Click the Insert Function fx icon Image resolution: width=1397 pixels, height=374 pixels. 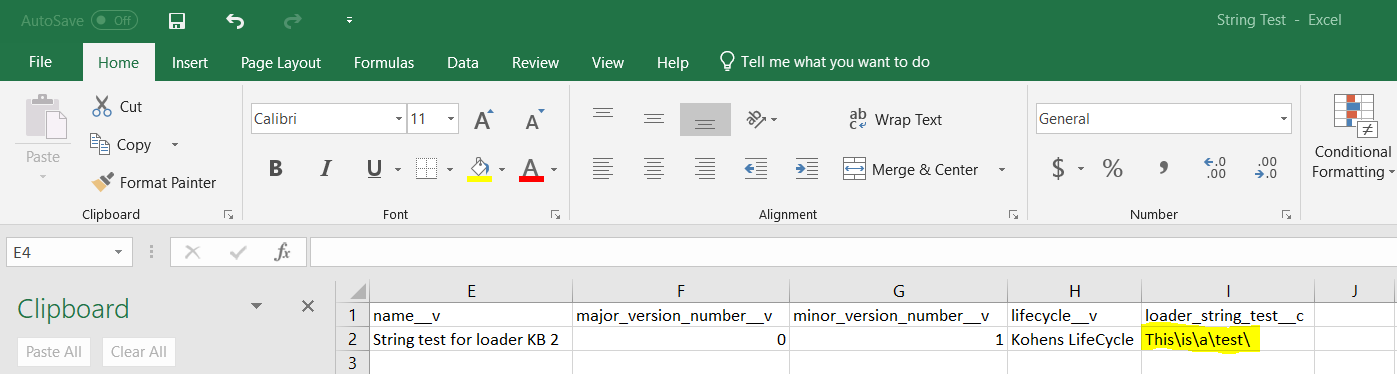pos(283,253)
